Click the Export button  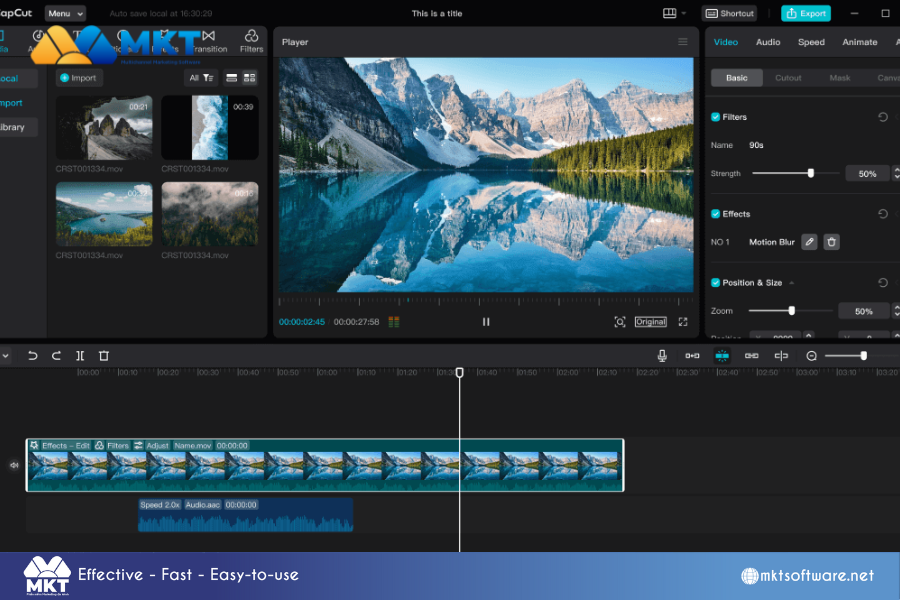(x=806, y=13)
